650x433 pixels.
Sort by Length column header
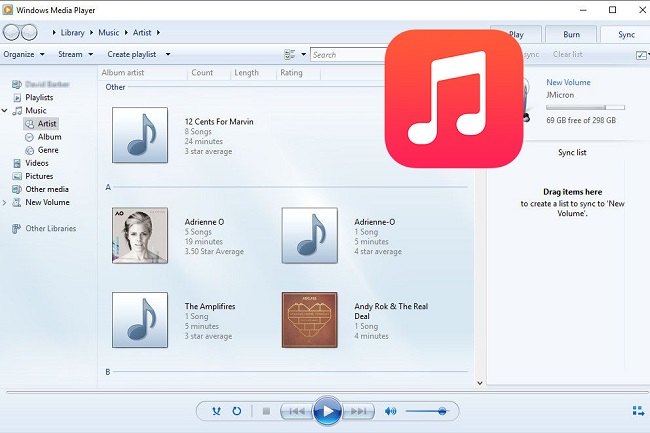(x=246, y=73)
